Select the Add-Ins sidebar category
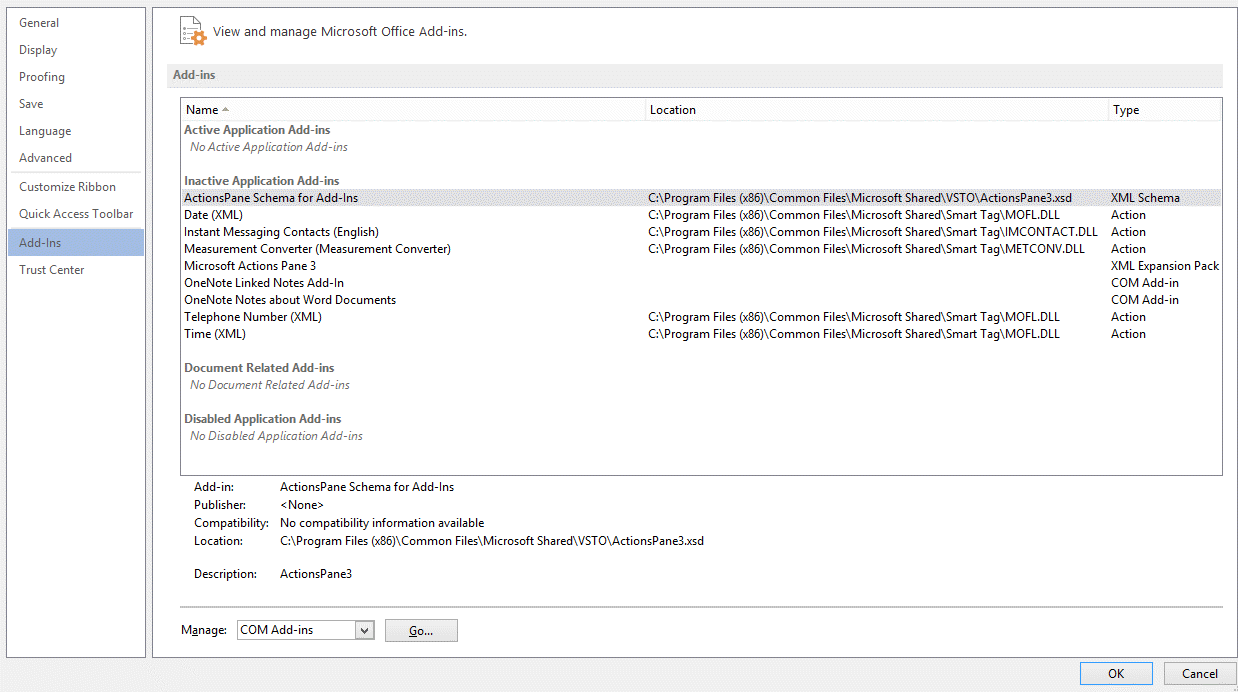 click(x=75, y=243)
